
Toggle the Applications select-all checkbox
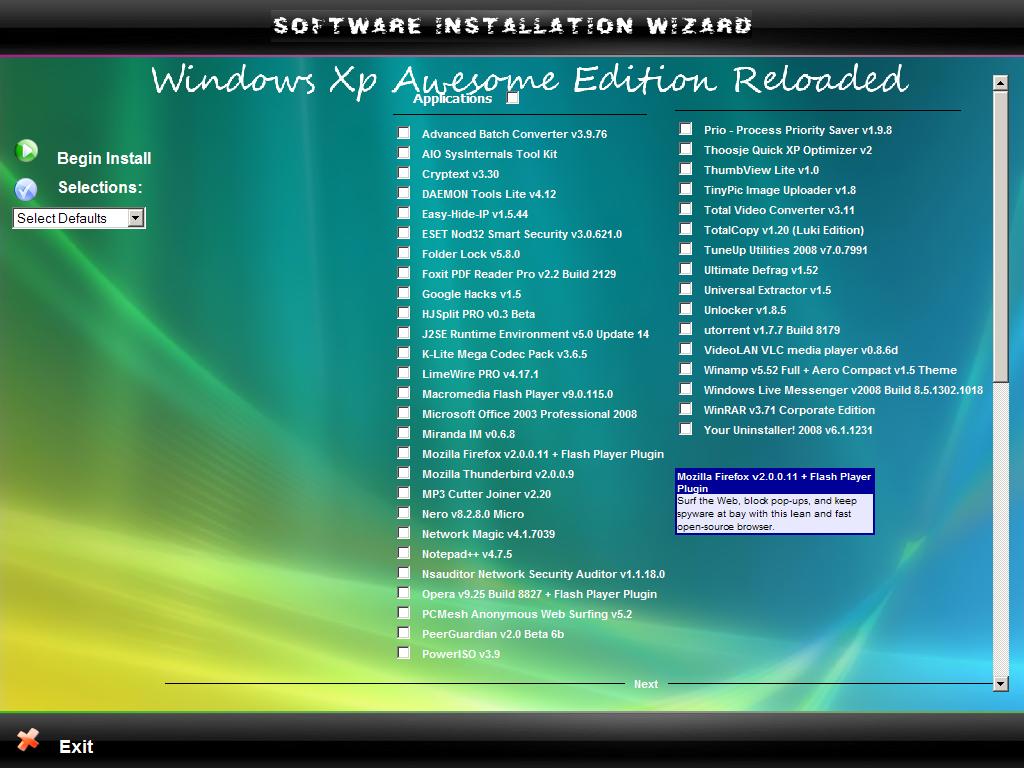(x=513, y=98)
